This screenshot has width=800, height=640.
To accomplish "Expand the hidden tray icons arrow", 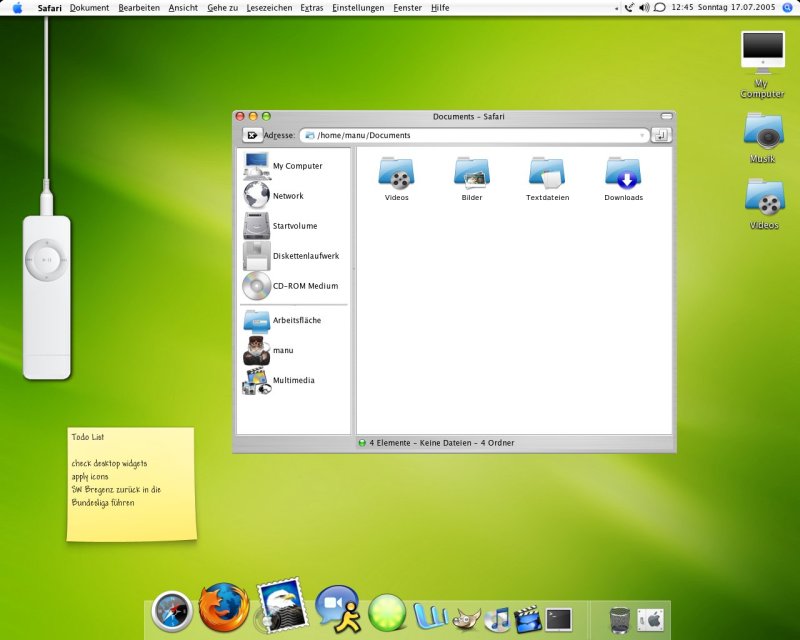I will point(616,9).
